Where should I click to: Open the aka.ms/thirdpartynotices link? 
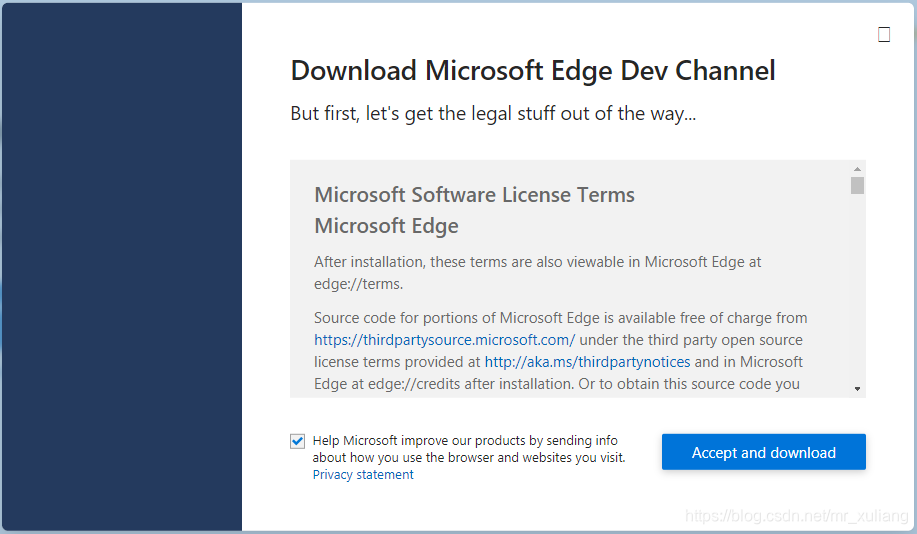pos(587,362)
